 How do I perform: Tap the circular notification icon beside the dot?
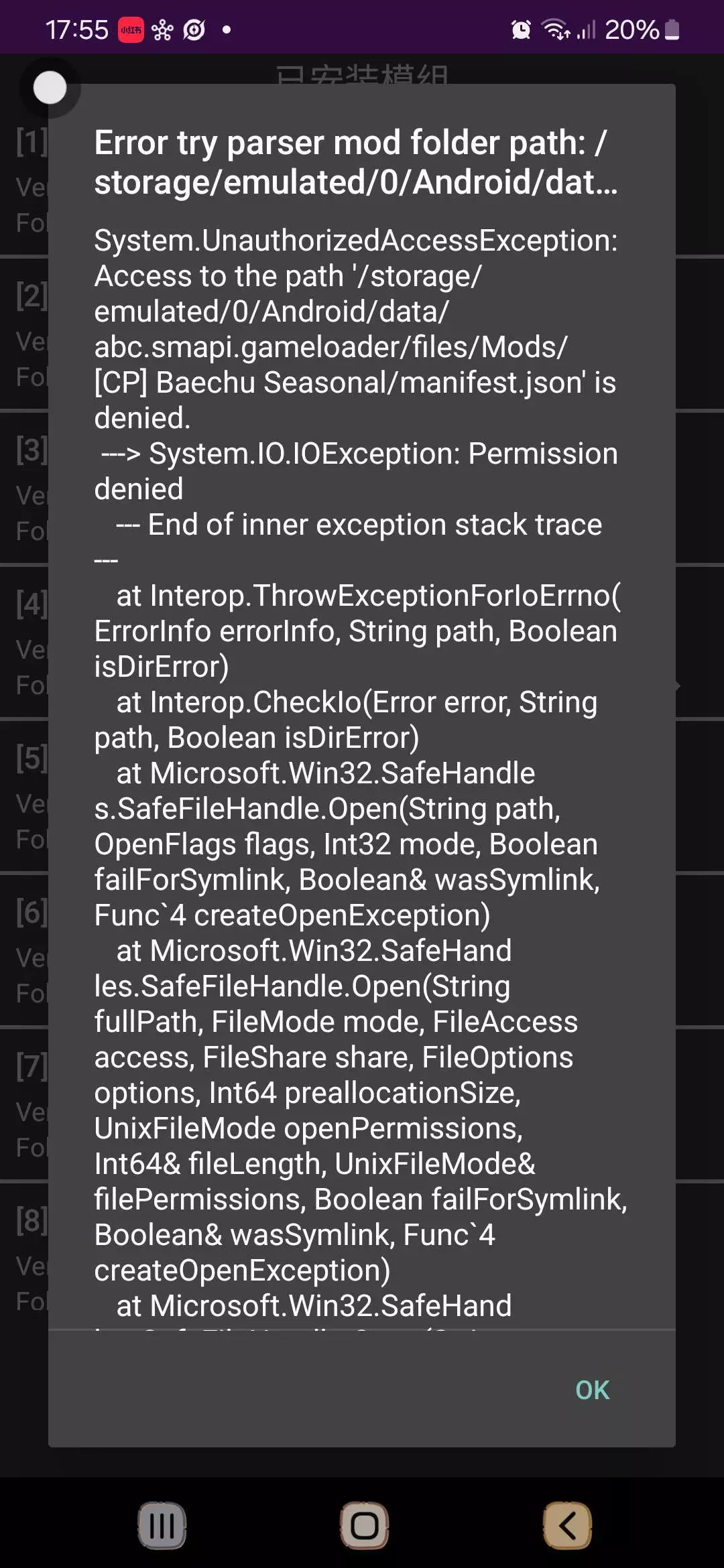pyautogui.click(x=194, y=30)
